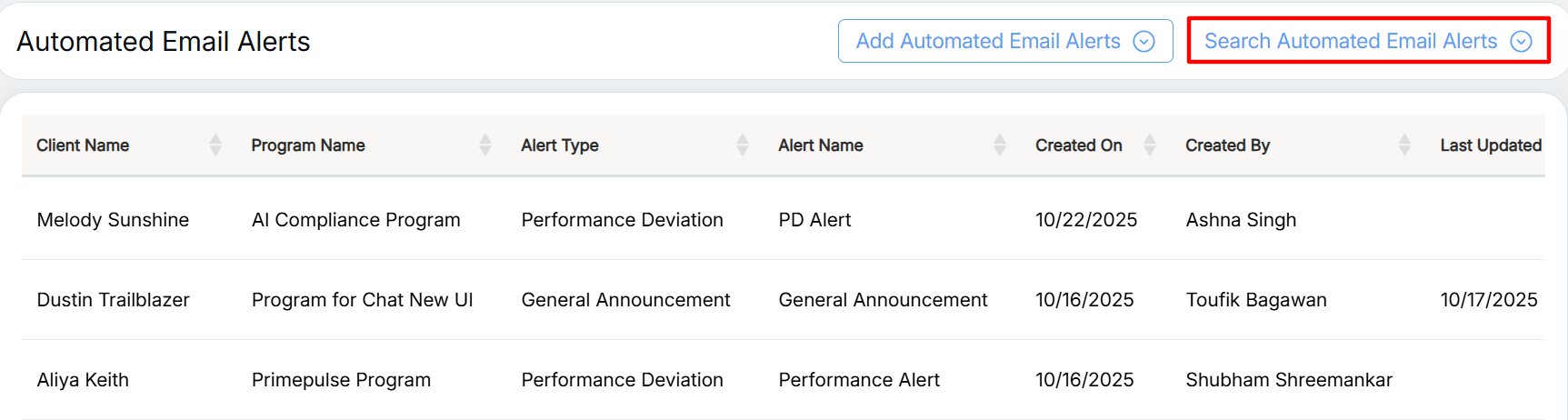
Task: Click sort icon in Client Name column
Action: [x=215, y=145]
